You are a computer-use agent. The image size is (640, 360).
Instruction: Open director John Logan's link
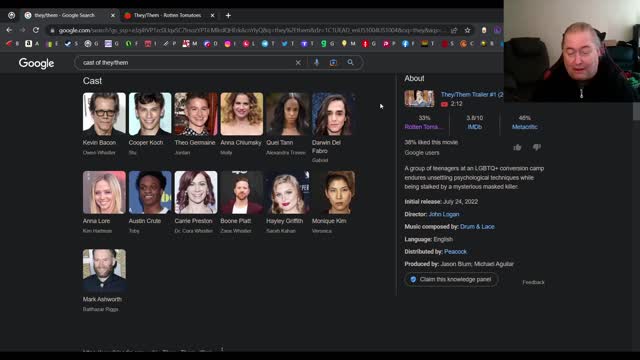[x=444, y=214]
